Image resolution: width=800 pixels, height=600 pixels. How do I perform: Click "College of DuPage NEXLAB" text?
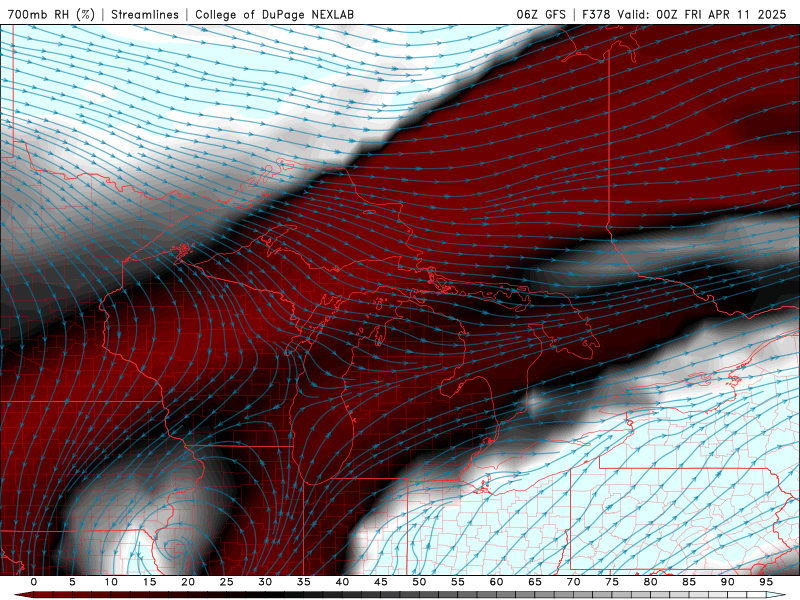click(x=274, y=14)
